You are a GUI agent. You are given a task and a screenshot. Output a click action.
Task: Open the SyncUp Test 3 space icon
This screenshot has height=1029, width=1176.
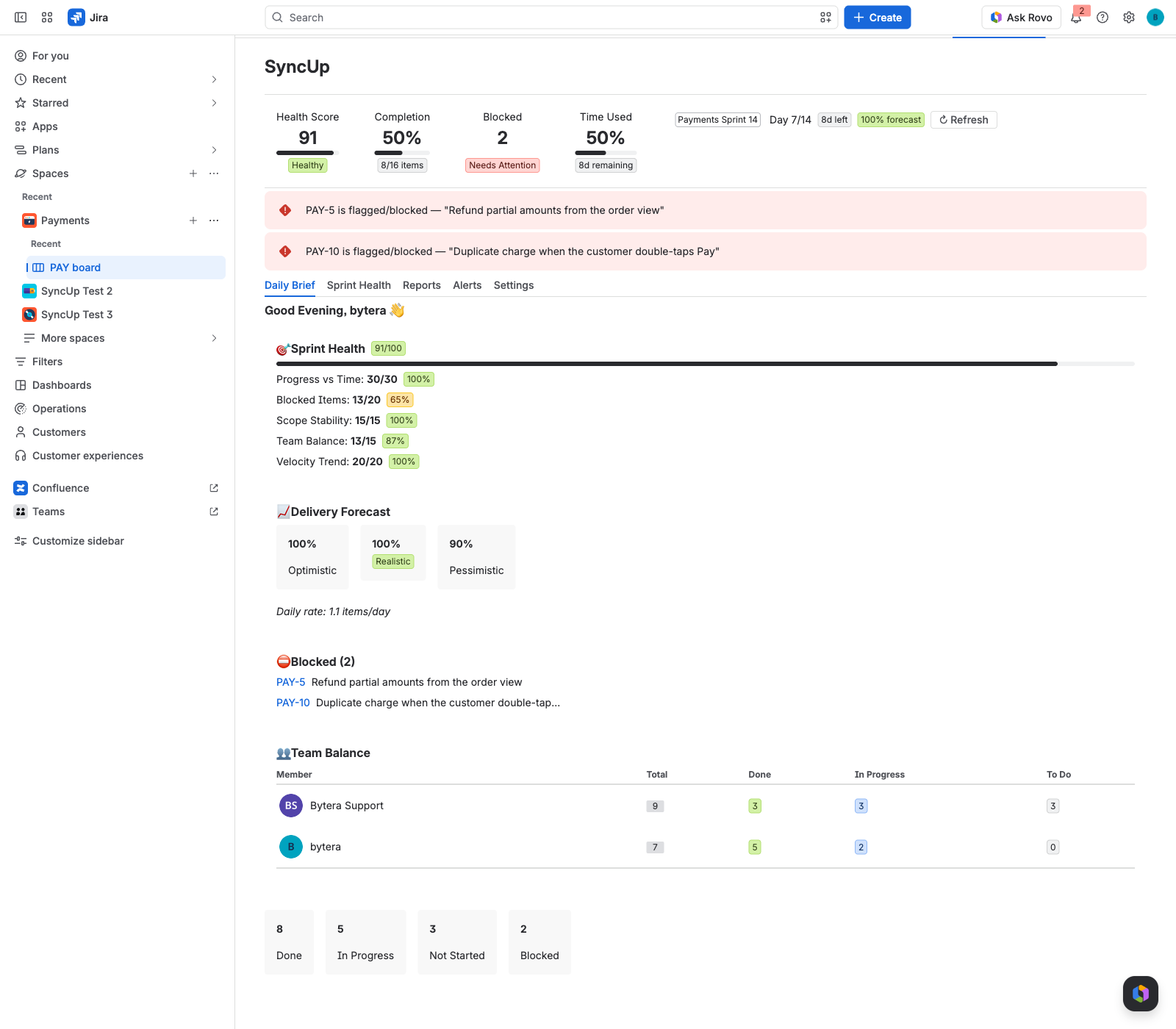[x=29, y=315]
